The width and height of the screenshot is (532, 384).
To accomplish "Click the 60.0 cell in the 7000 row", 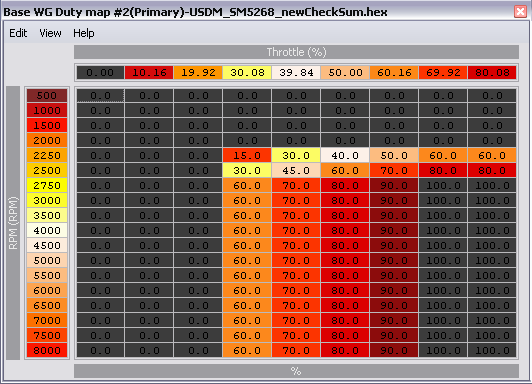I will click(x=247, y=321).
